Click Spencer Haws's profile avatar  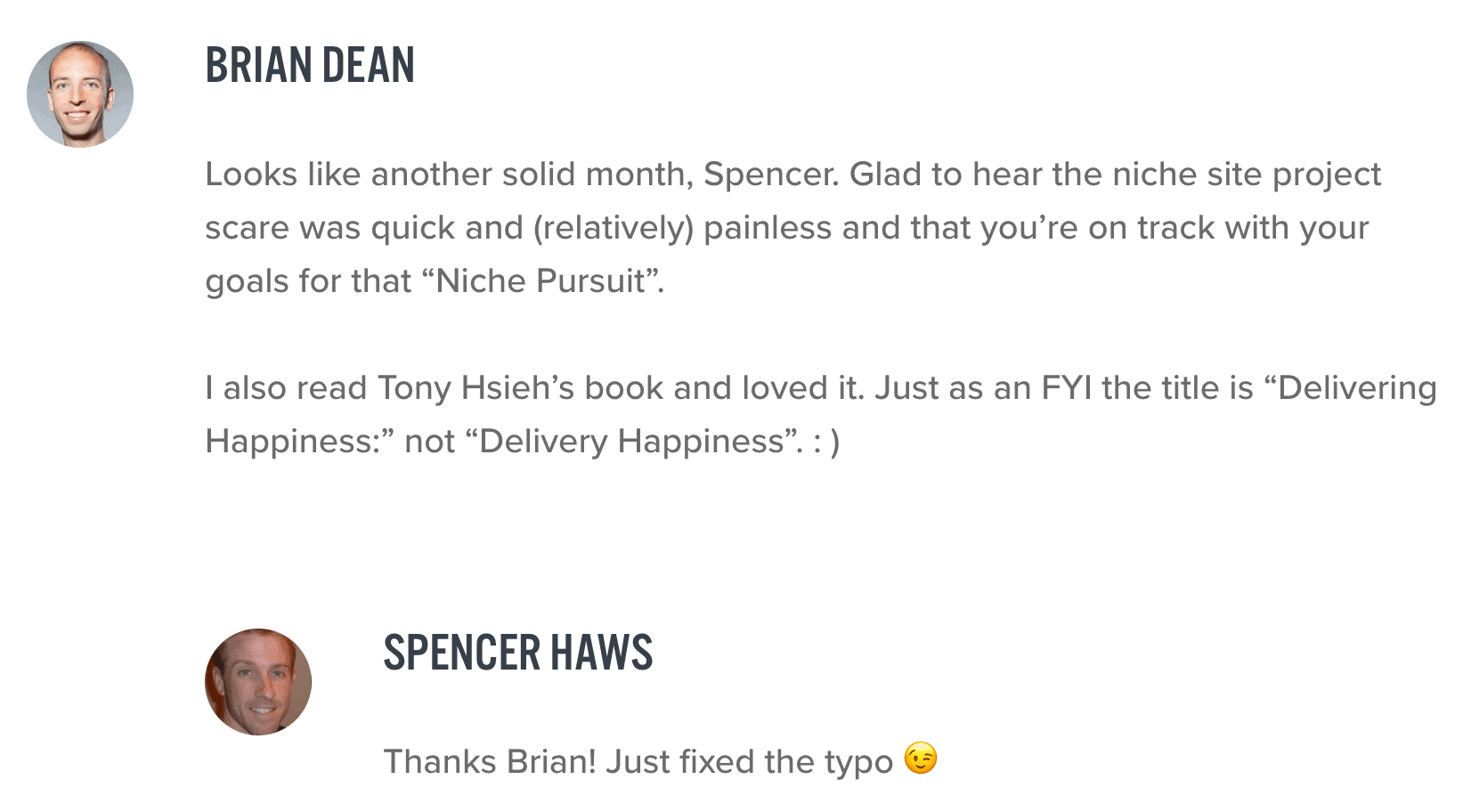258,681
